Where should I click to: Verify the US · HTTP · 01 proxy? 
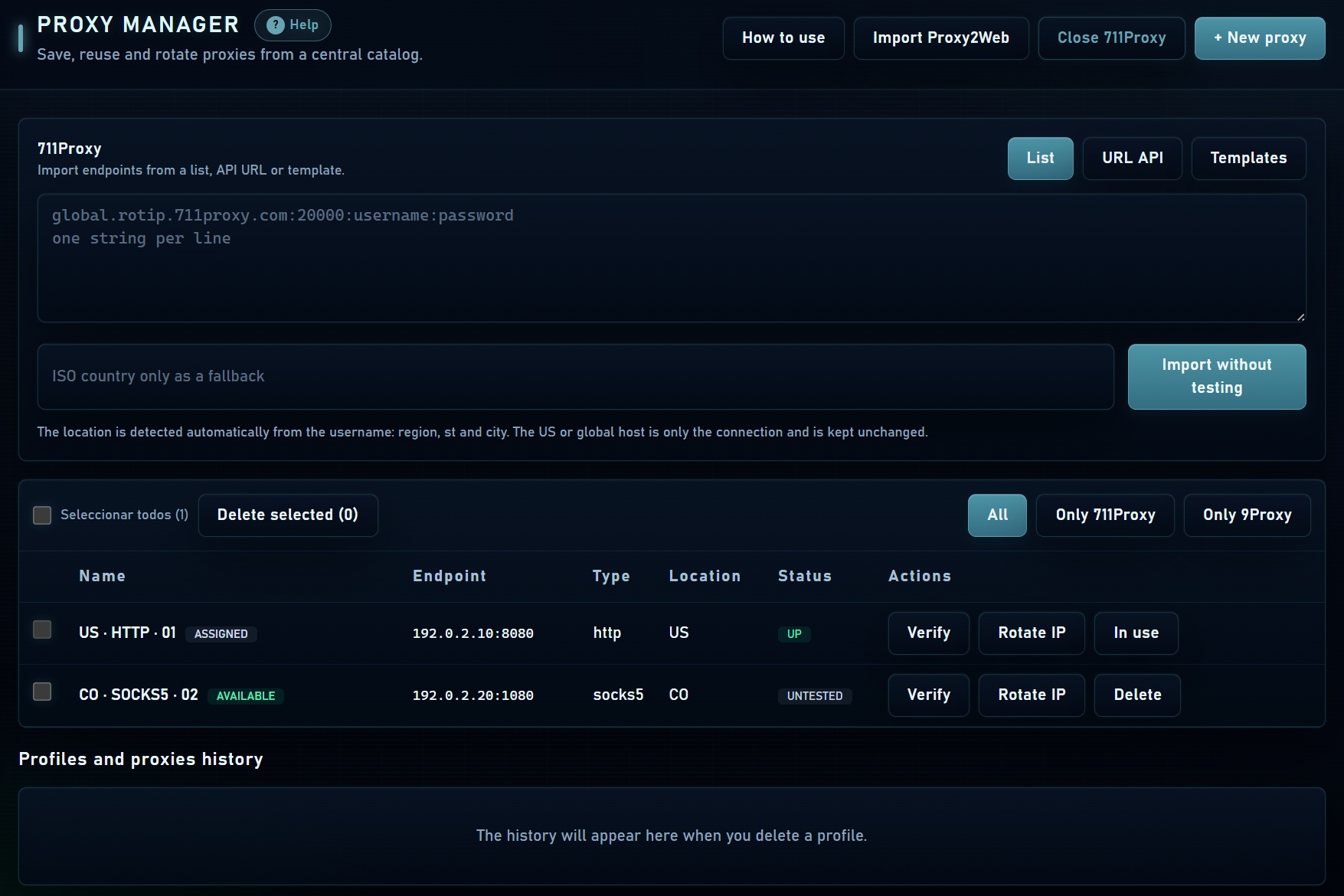[x=929, y=633]
